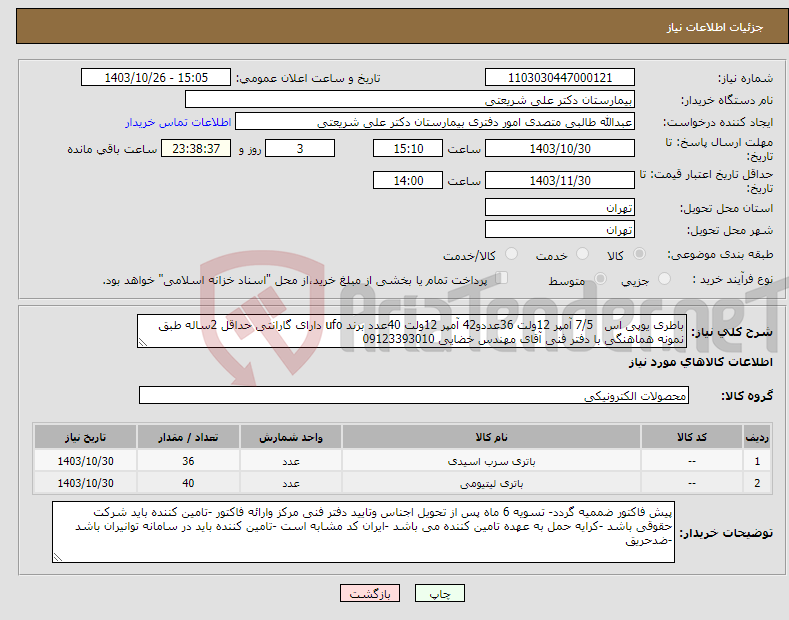
Task: Click the بازگشت back button
Action: [370, 594]
